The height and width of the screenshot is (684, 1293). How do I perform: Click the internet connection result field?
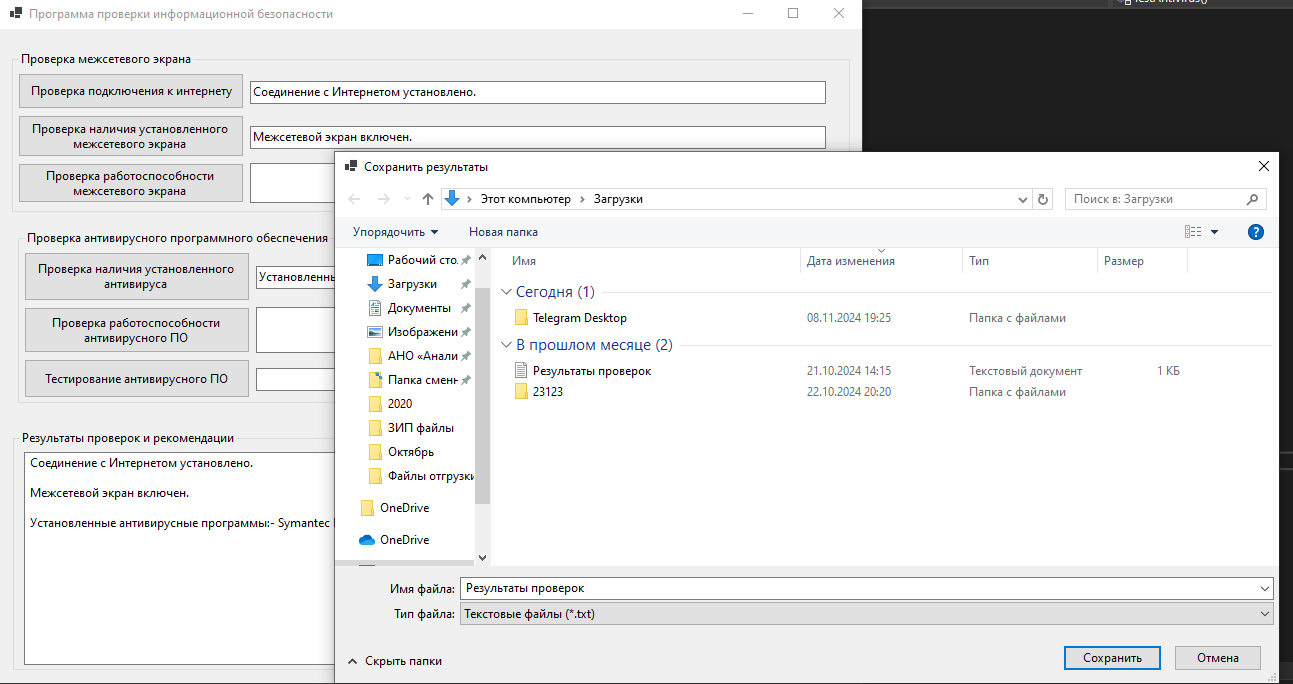pos(538,92)
